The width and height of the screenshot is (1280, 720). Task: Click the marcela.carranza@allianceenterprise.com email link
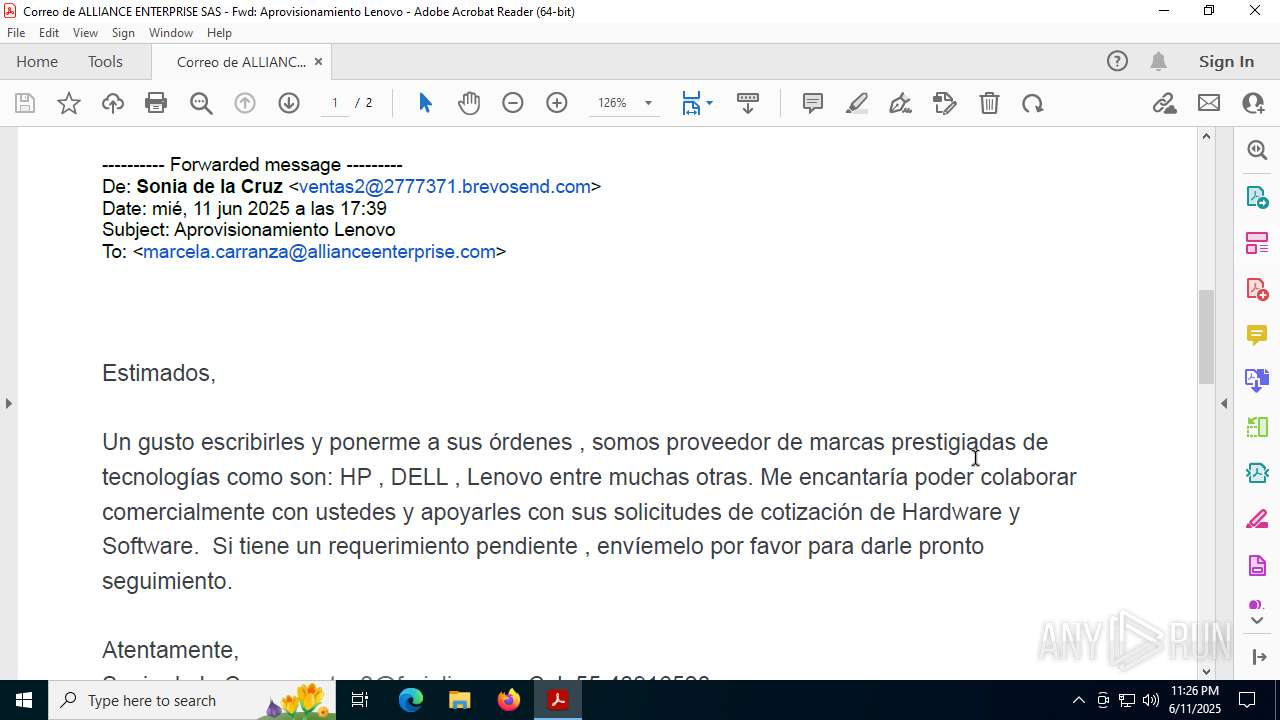pos(319,252)
